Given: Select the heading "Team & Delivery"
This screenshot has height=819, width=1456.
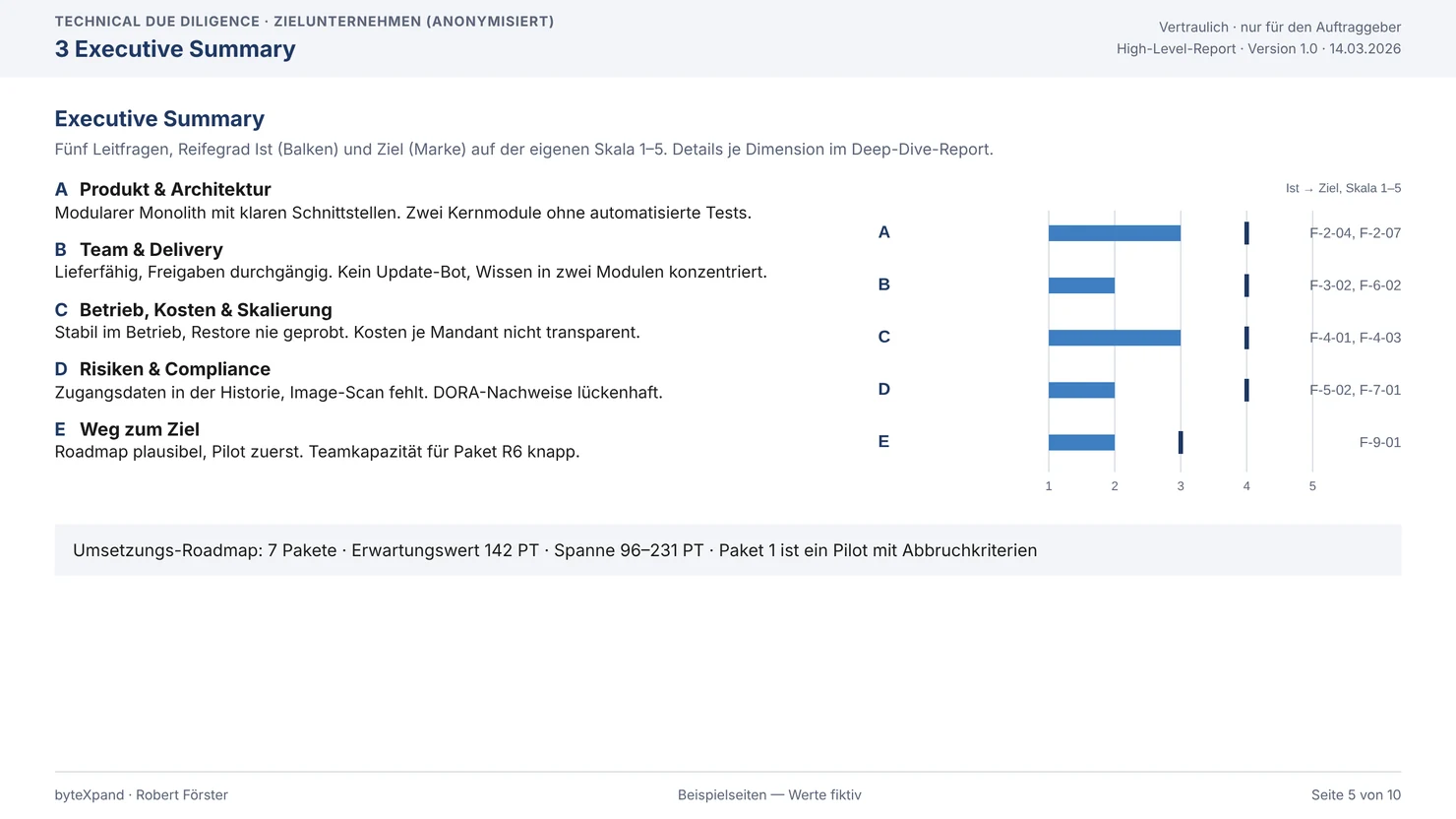Looking at the screenshot, I should (x=152, y=250).
